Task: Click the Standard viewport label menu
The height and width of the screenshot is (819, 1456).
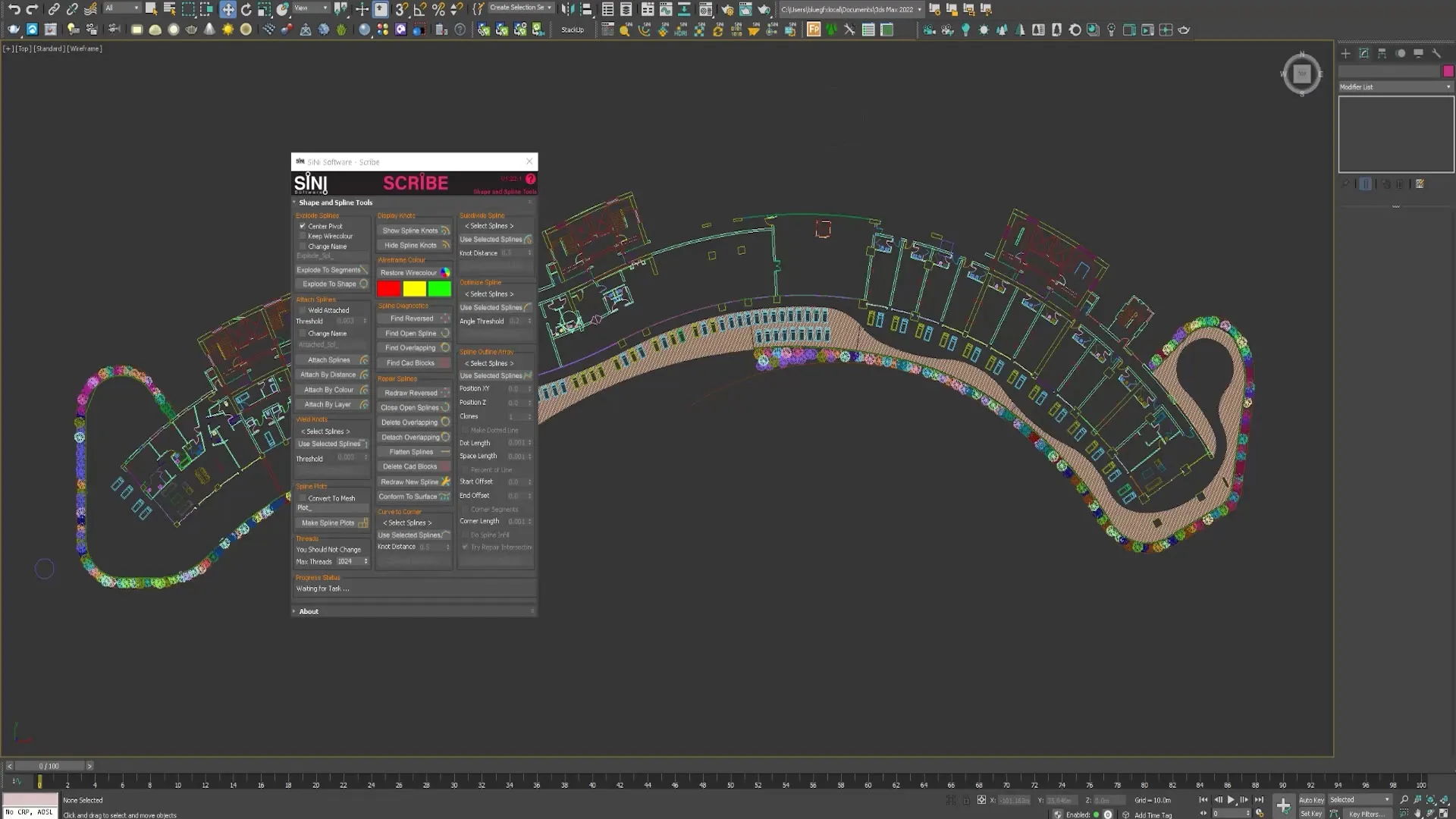Action: pos(49,49)
